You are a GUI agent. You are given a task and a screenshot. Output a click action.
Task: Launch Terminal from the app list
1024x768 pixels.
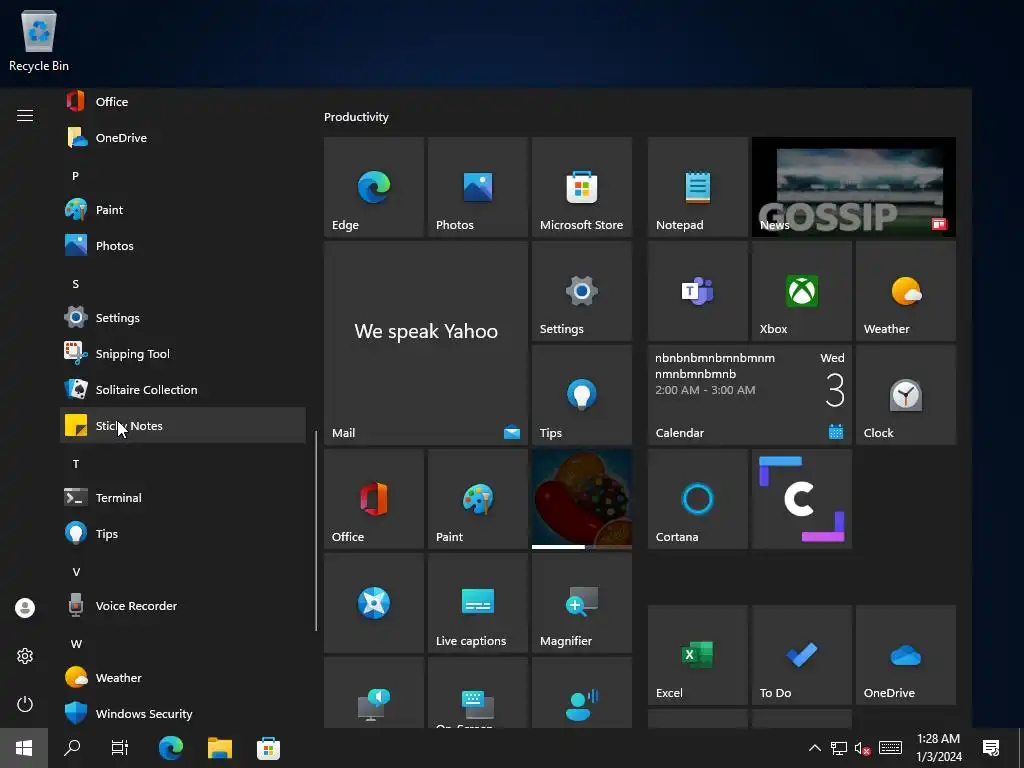coord(183,498)
